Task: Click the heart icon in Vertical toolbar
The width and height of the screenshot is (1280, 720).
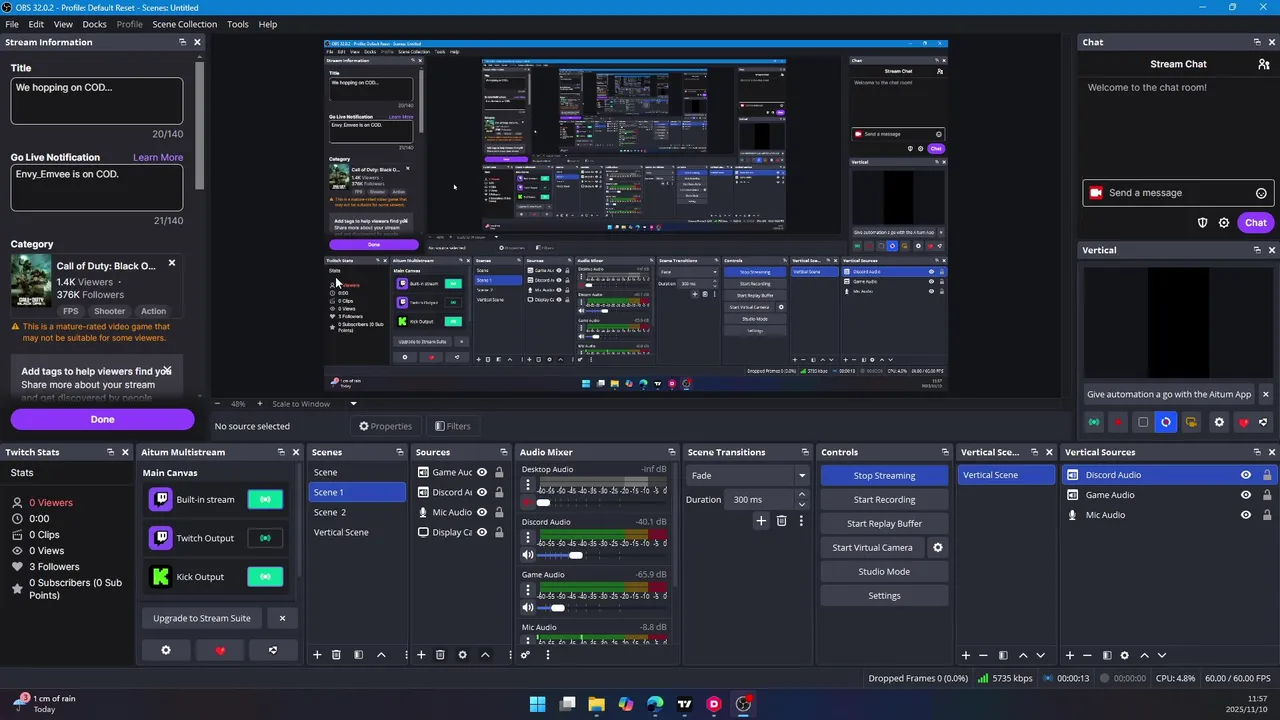Action: tap(1243, 422)
